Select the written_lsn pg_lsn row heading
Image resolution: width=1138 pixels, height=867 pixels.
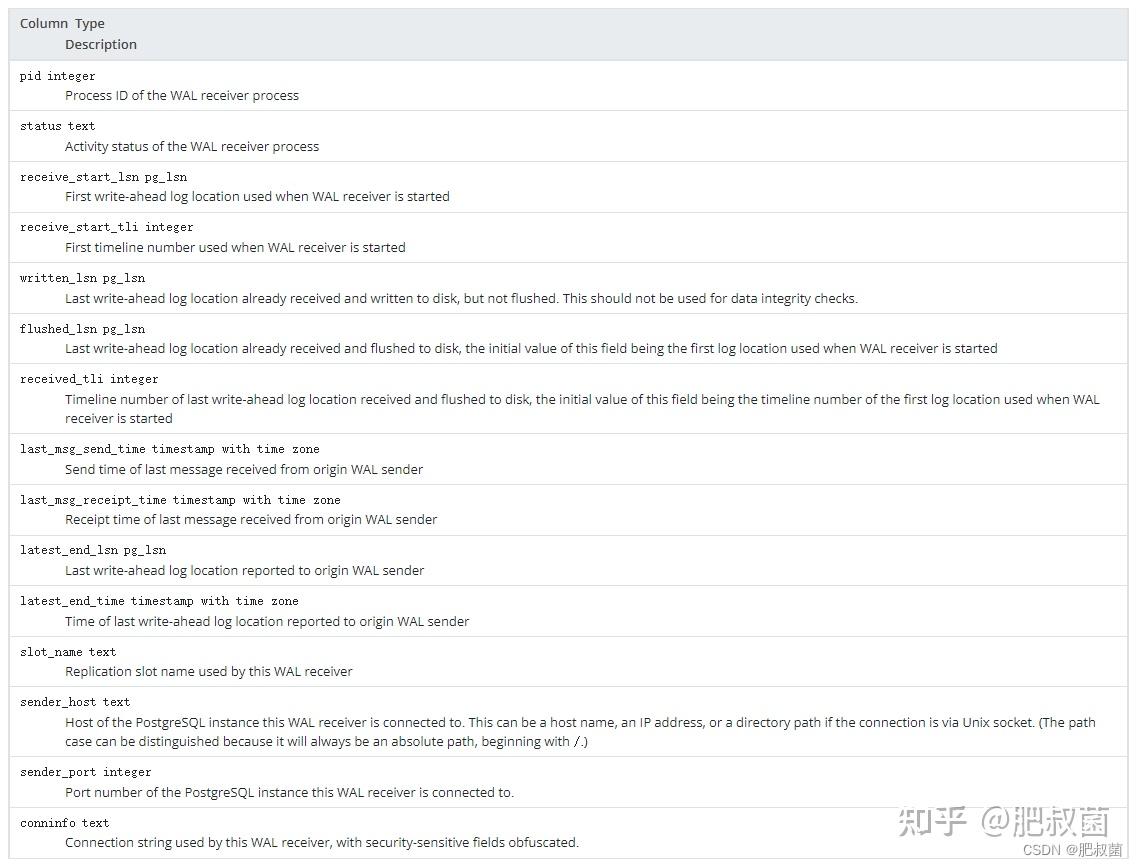point(82,278)
